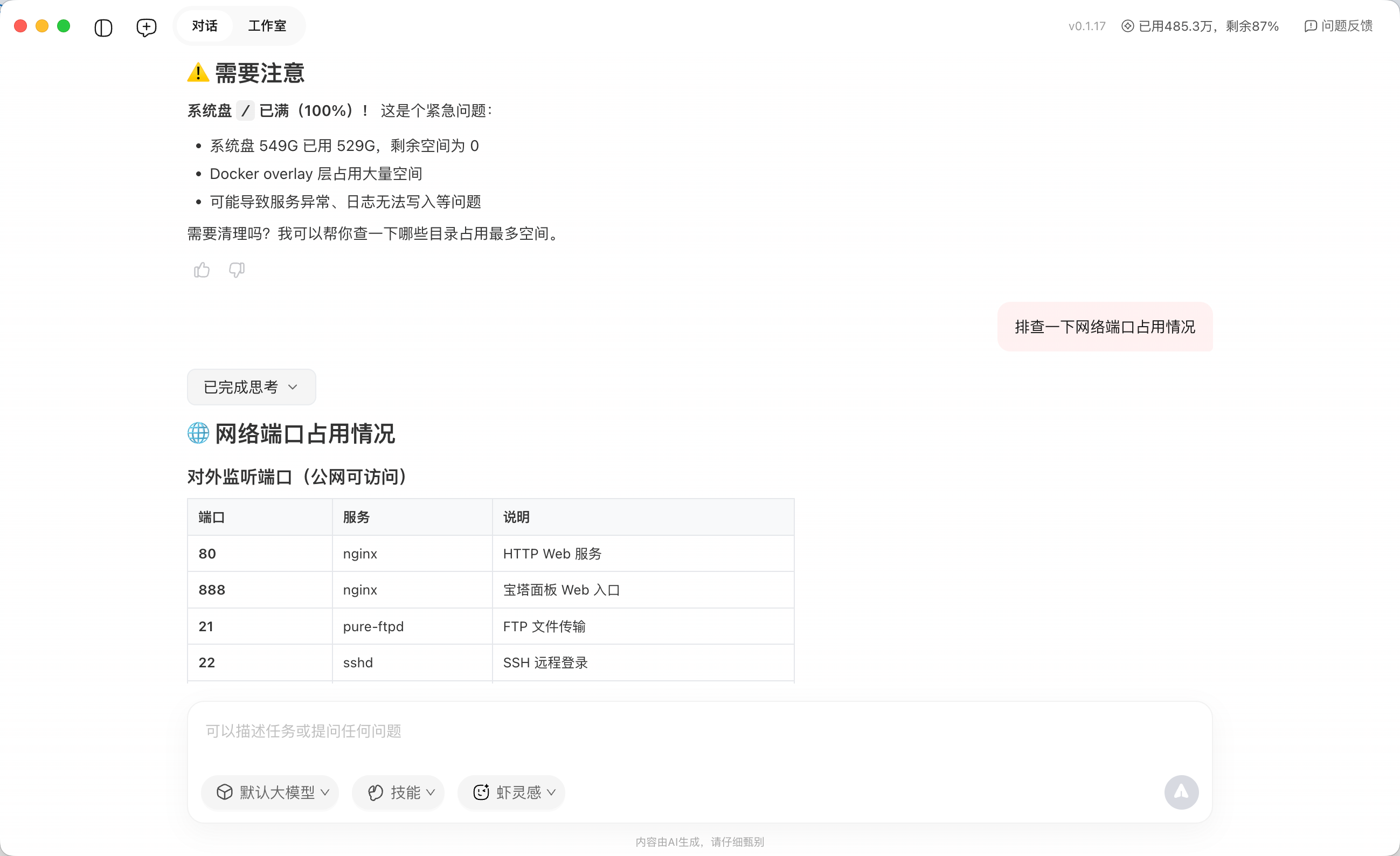Toggle the sidebar panel icon
1400x856 pixels.
coord(103,27)
